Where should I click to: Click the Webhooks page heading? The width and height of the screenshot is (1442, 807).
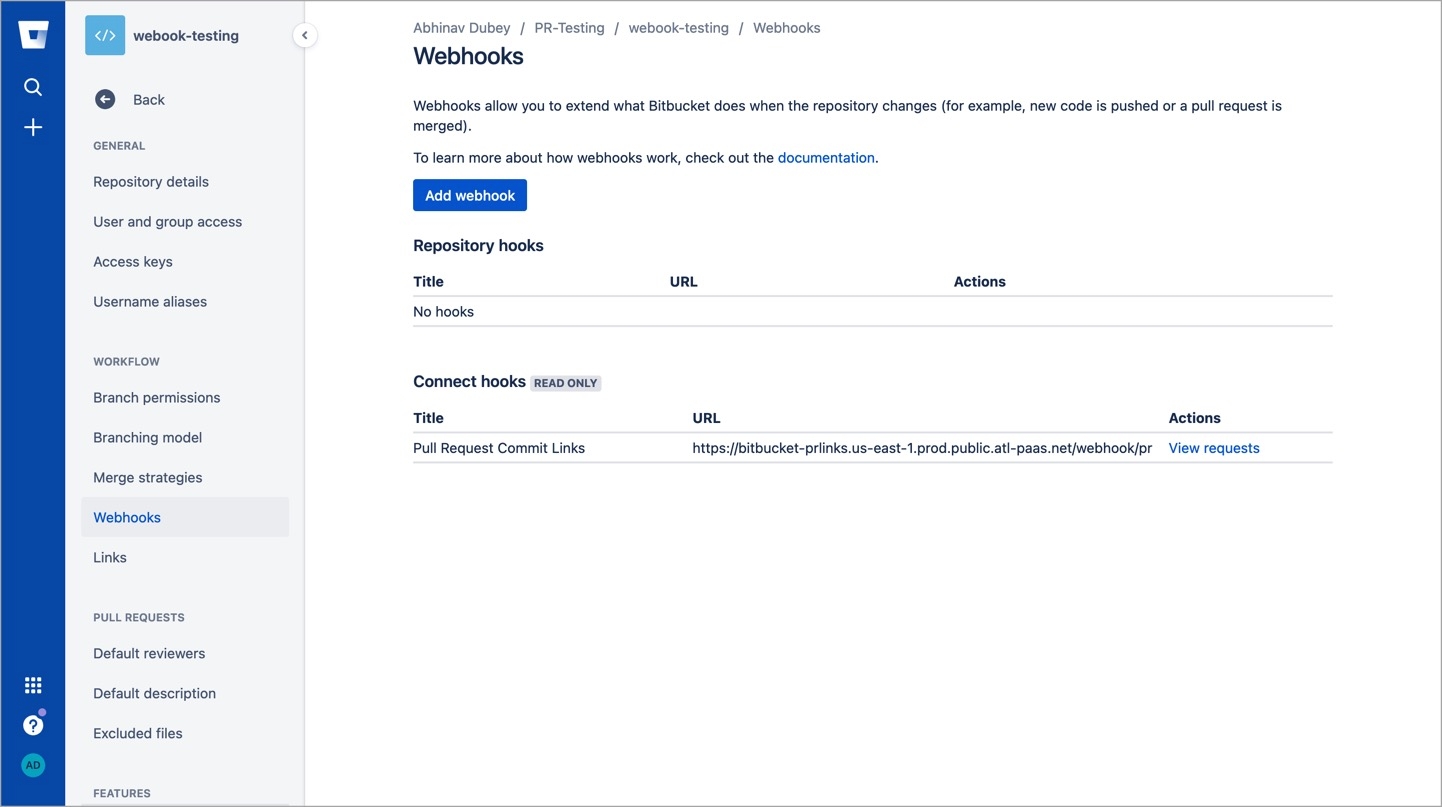468,56
